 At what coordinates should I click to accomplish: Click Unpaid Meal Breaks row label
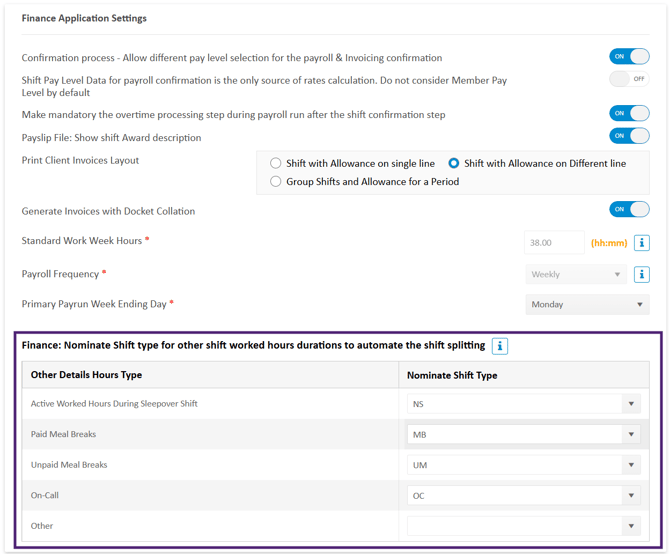(69, 465)
